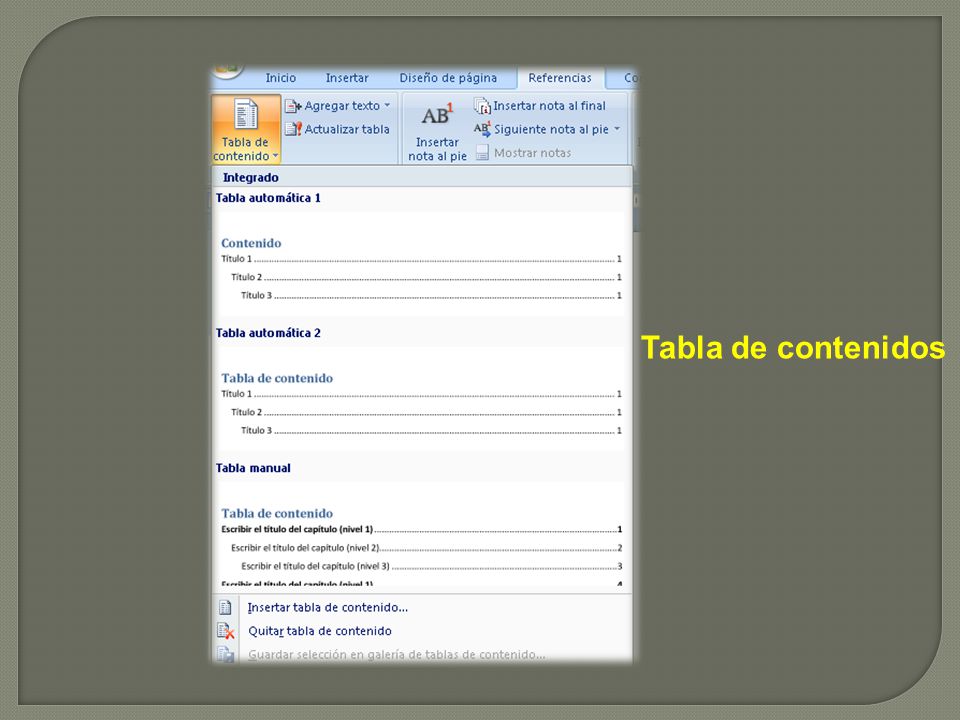
Task: Click the Tabla automática 1 heading
Action: 268,198
